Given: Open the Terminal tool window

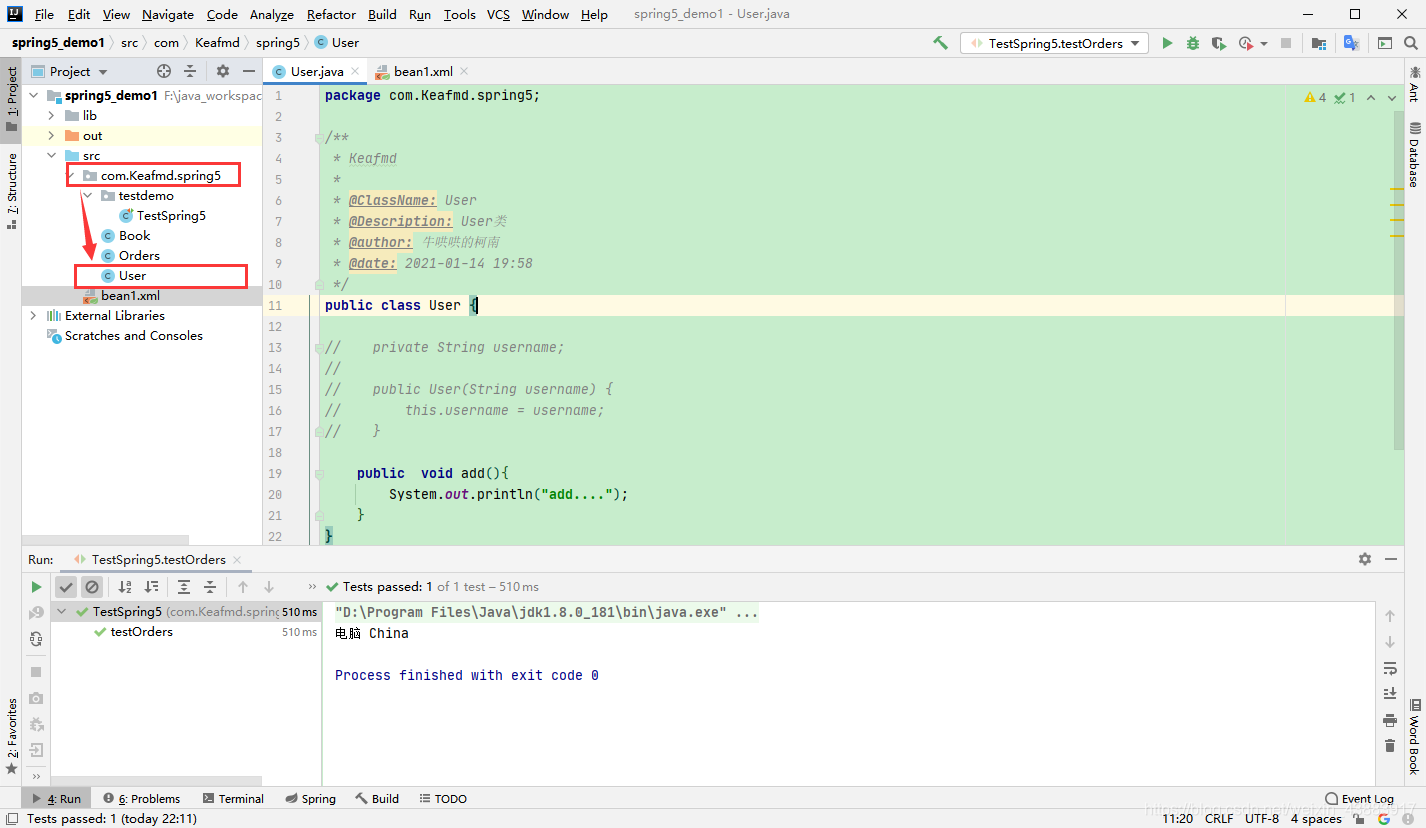Looking at the screenshot, I should pyautogui.click(x=233, y=799).
